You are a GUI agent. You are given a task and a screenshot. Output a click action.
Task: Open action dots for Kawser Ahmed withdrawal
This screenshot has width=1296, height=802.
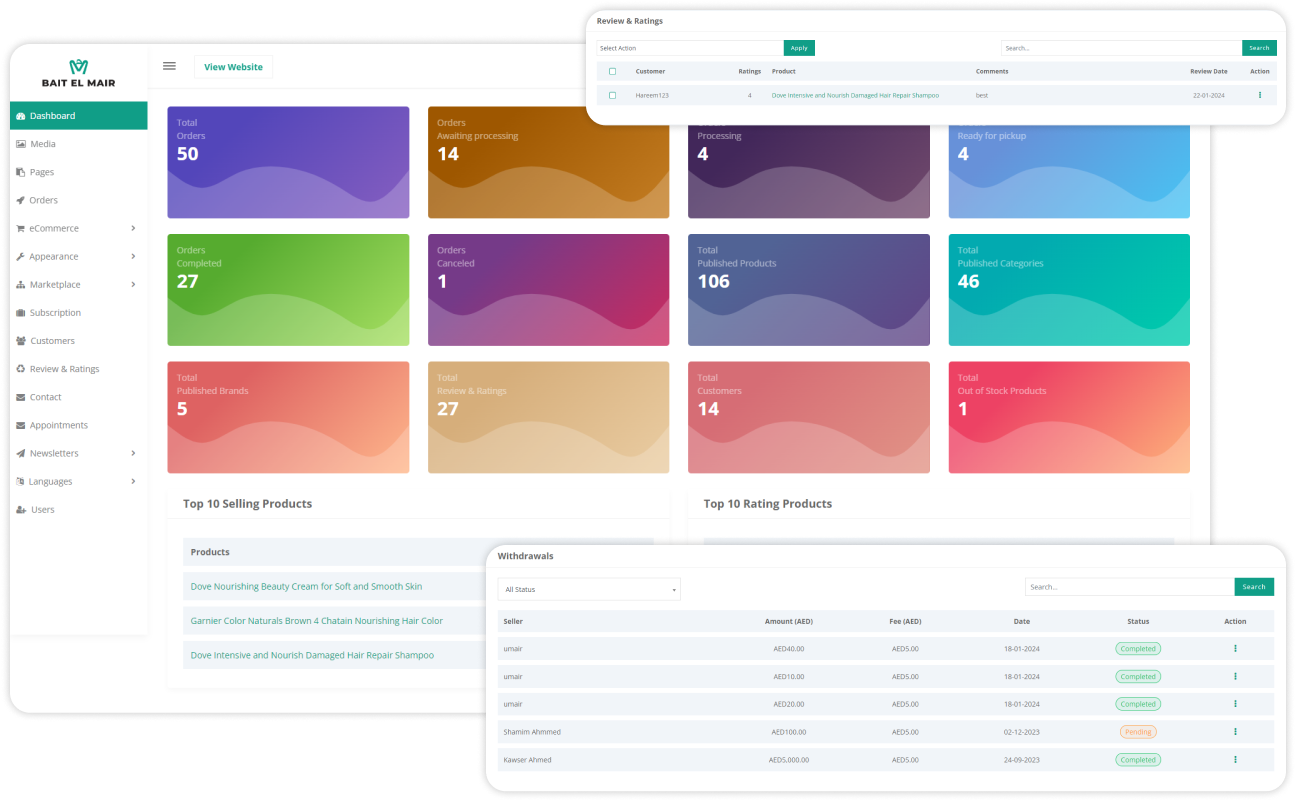1235,760
